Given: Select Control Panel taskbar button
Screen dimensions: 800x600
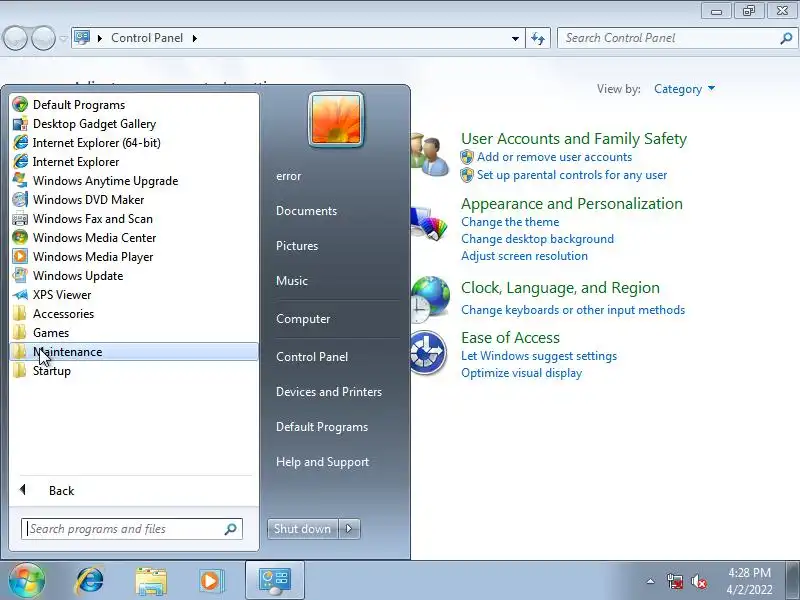Looking at the screenshot, I should pyautogui.click(x=275, y=581).
